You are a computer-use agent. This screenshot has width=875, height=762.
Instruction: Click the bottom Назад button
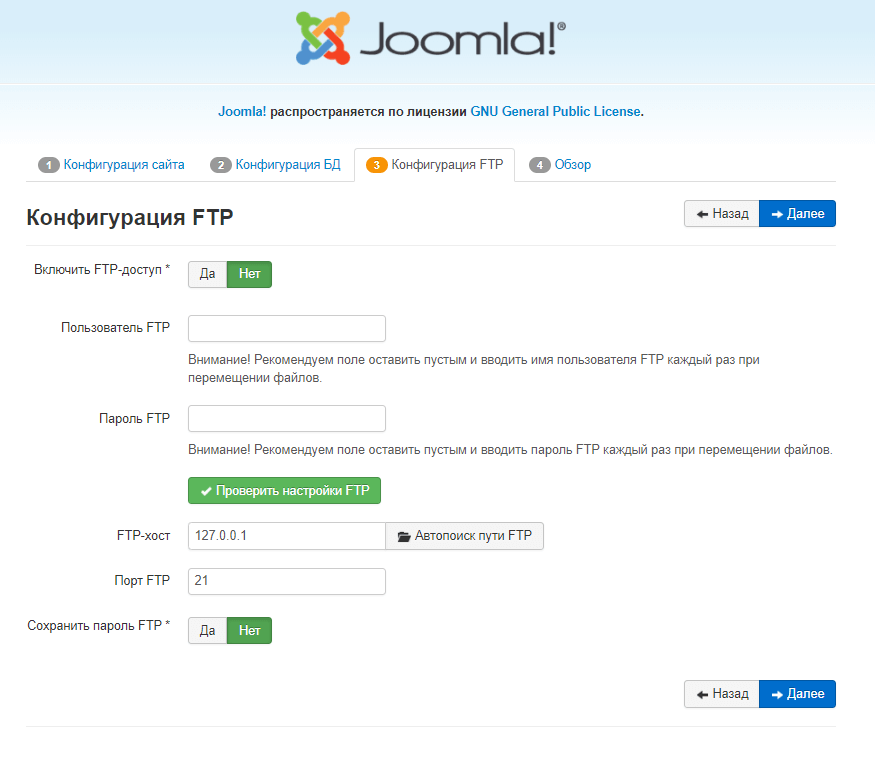[722, 694]
